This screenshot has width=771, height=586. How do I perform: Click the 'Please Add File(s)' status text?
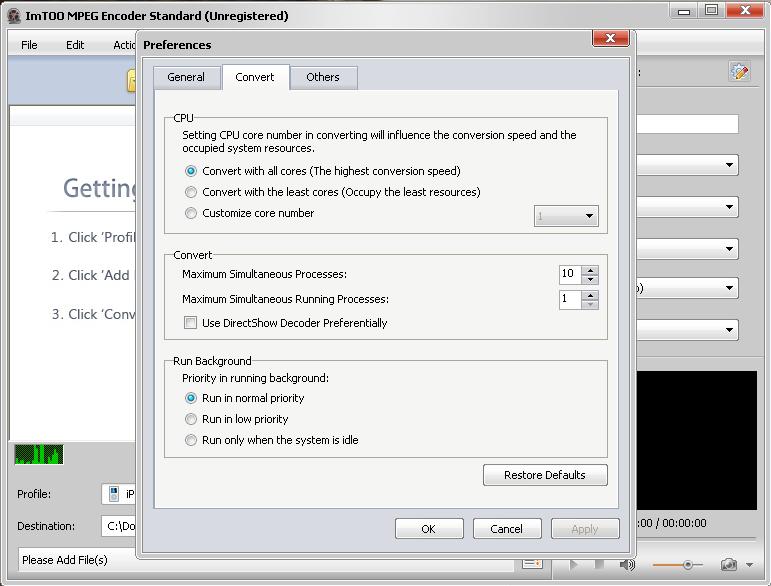coord(65,560)
